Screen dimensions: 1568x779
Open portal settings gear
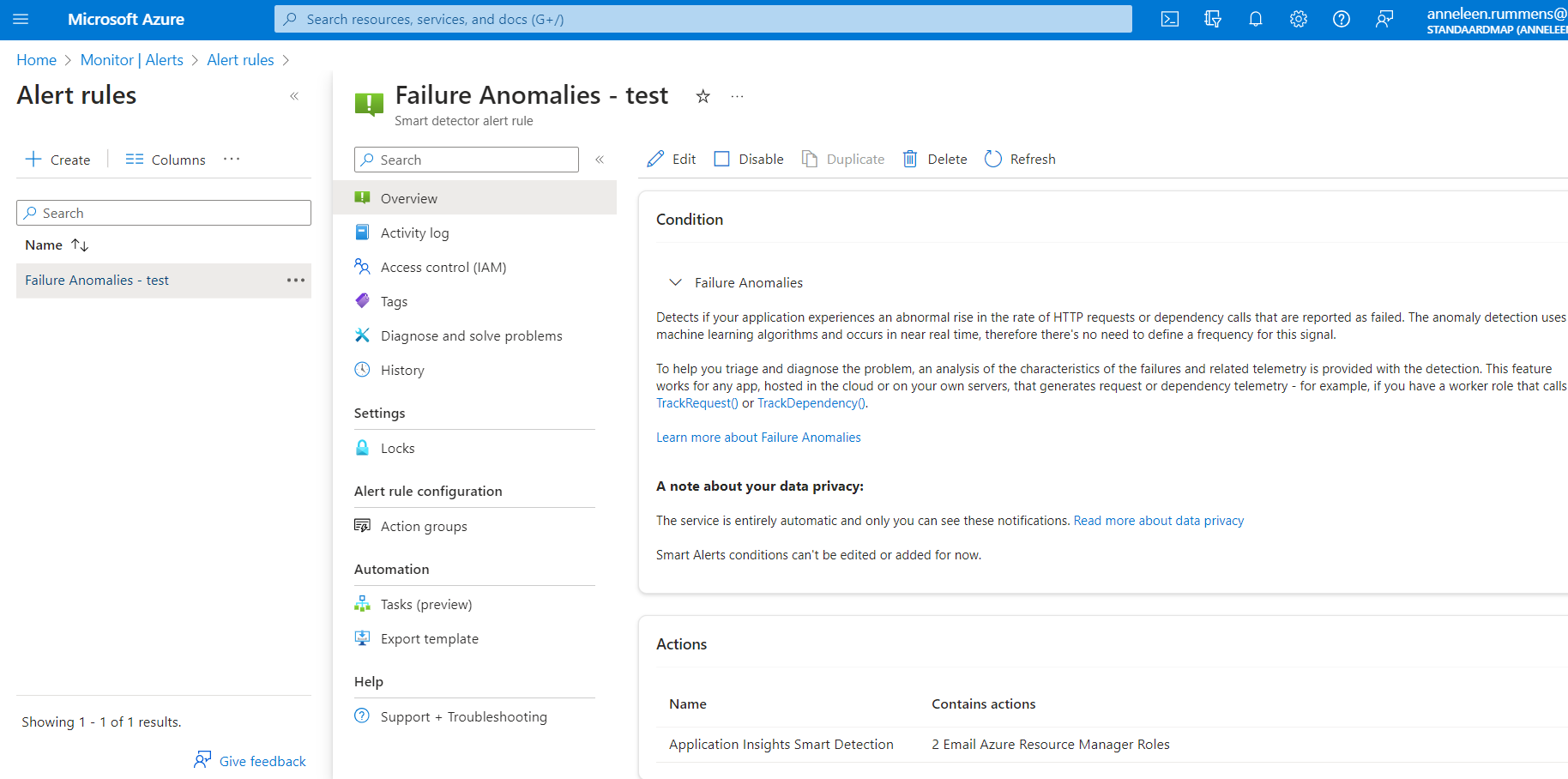tap(1299, 19)
